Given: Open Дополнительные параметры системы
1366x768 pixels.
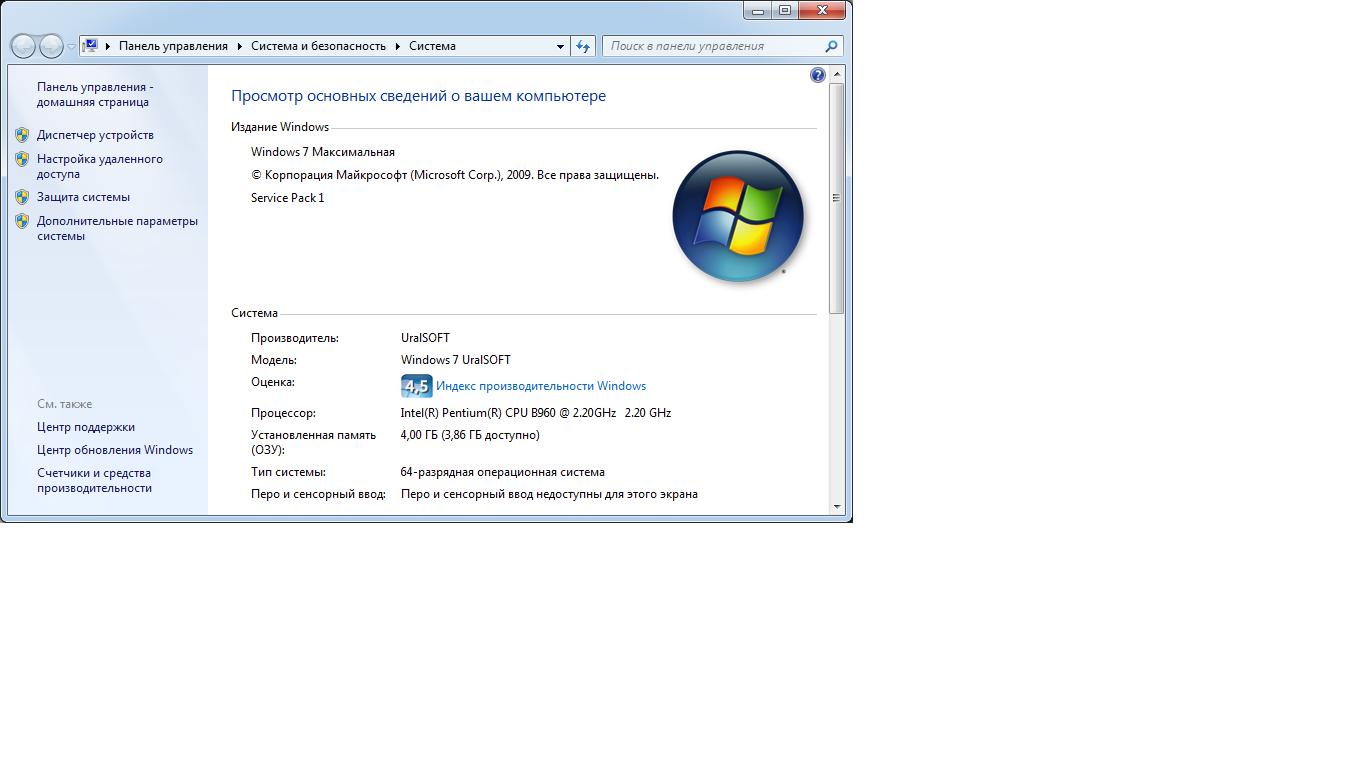Looking at the screenshot, I should point(117,228).
